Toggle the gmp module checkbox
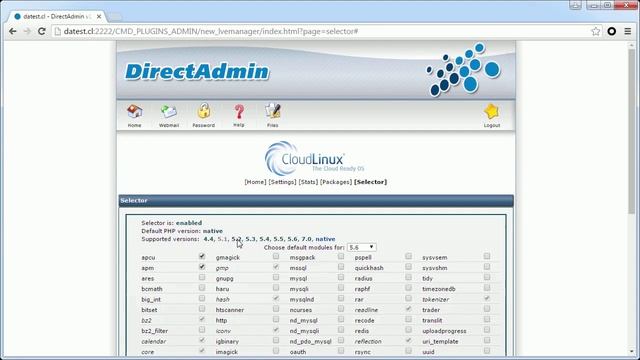Screen dimensions: 640x360 tap(276, 267)
